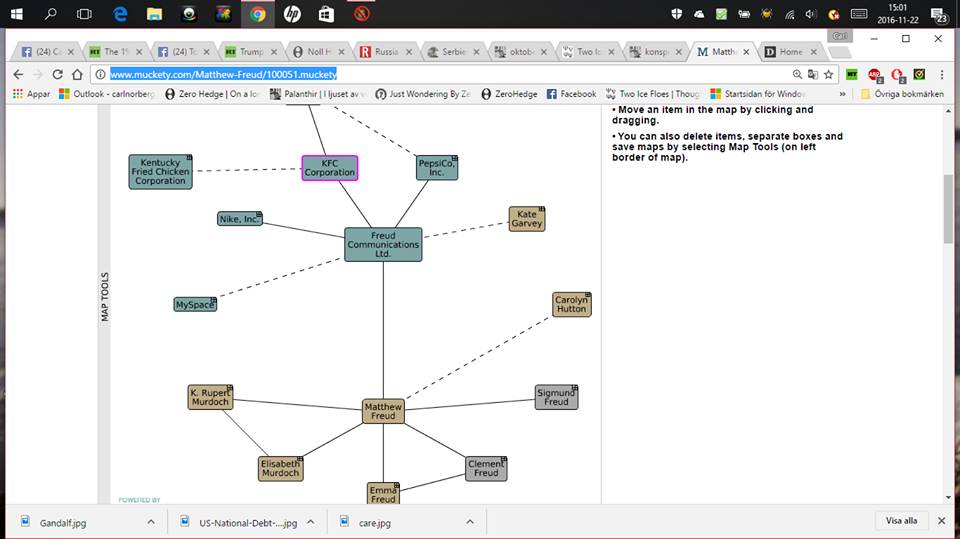
Task: Select the KFC Corporation node
Action: point(330,168)
